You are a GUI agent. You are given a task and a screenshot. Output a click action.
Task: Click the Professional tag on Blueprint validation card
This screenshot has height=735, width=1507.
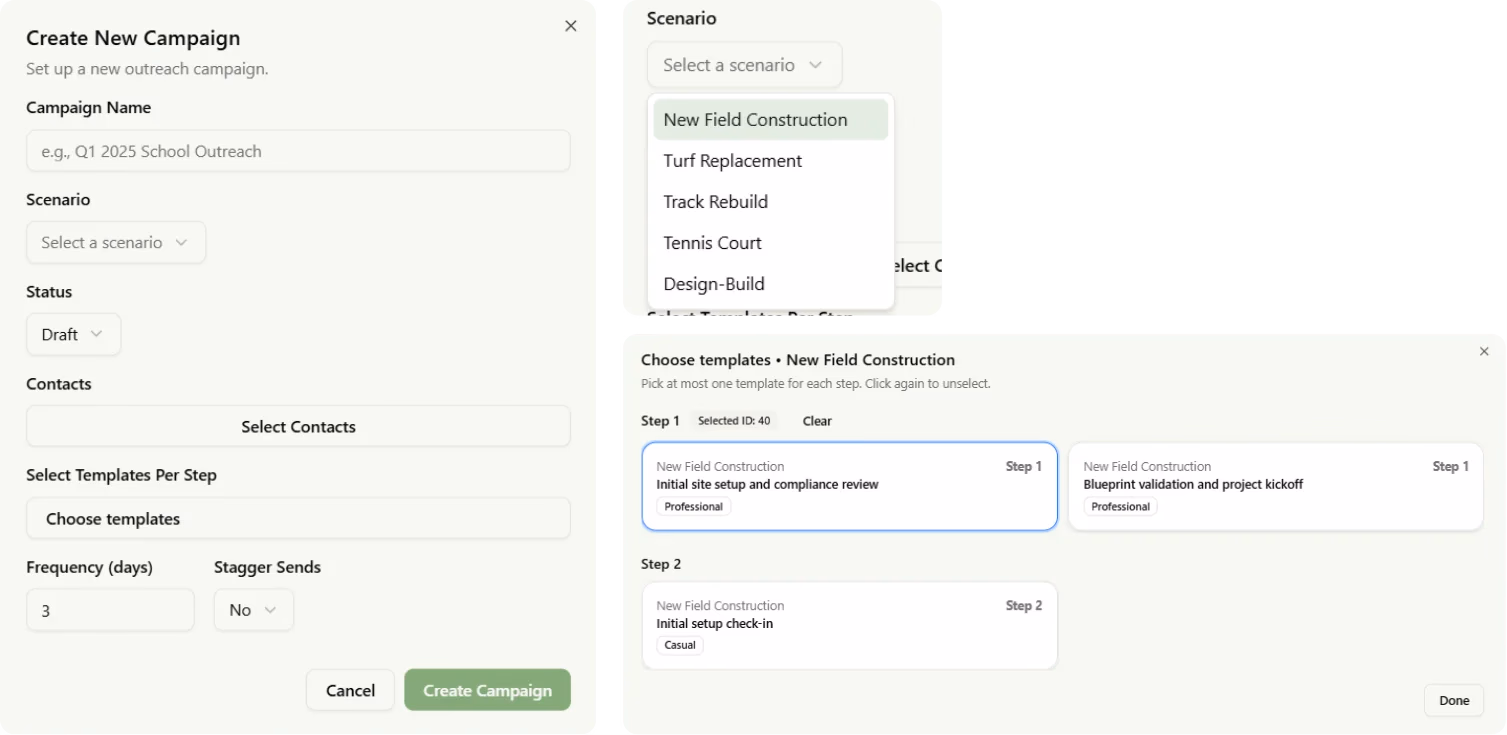[x=1120, y=506]
